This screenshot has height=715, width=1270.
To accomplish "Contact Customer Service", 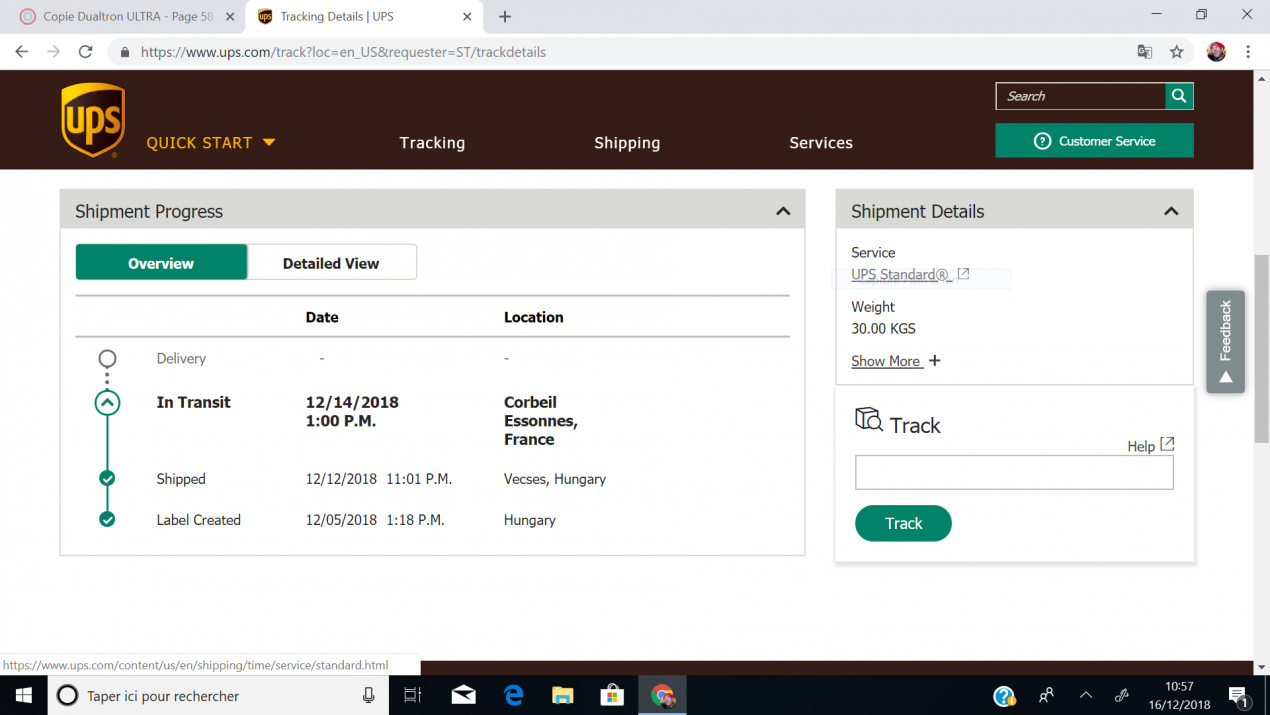I will 1094,141.
